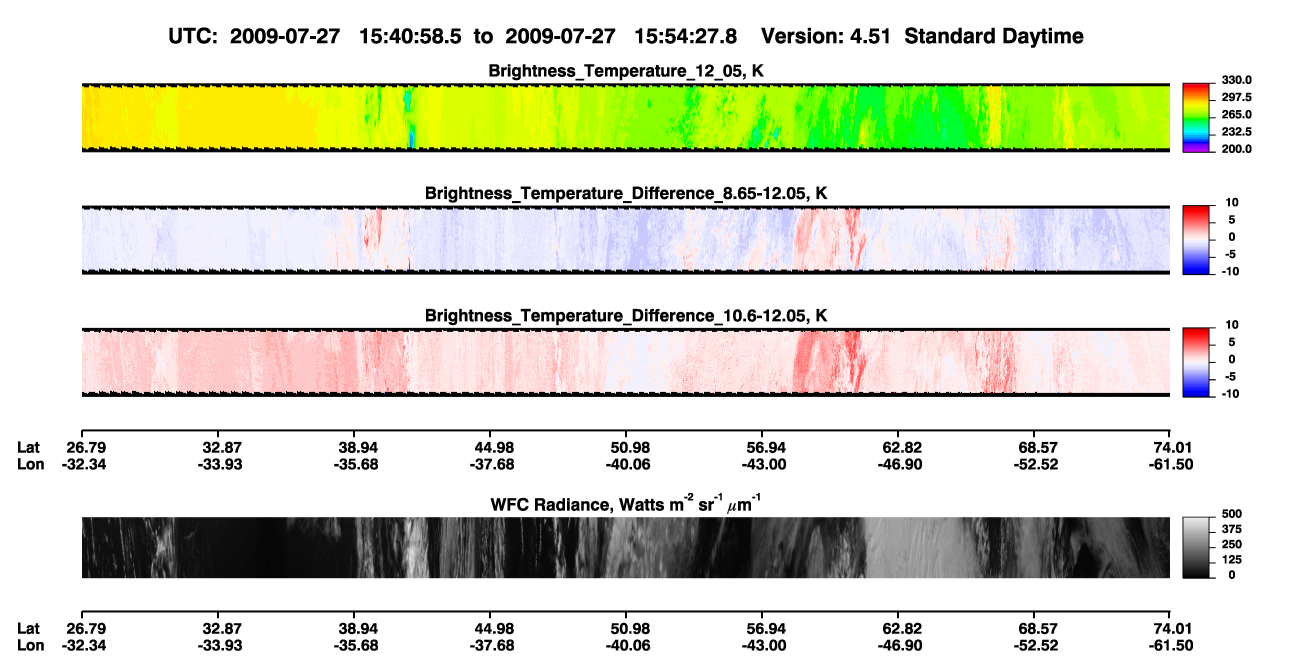
Task: Select the Brightness_Temperature_12_05 image strip
Action: pyautogui.click(x=626, y=117)
